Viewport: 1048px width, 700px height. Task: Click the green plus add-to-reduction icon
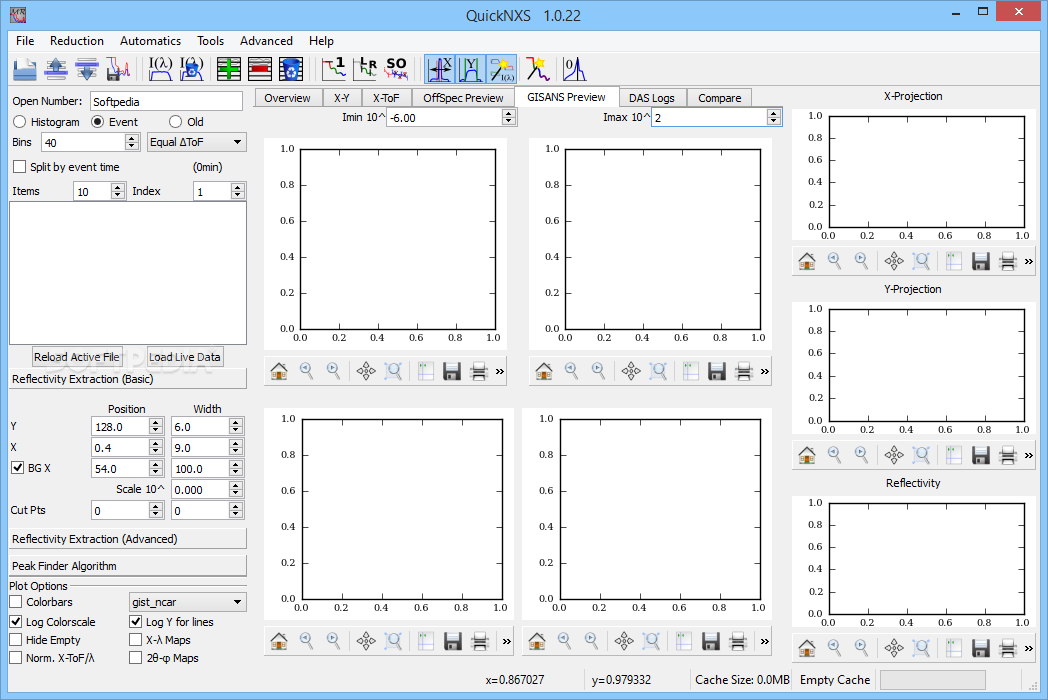pos(230,69)
